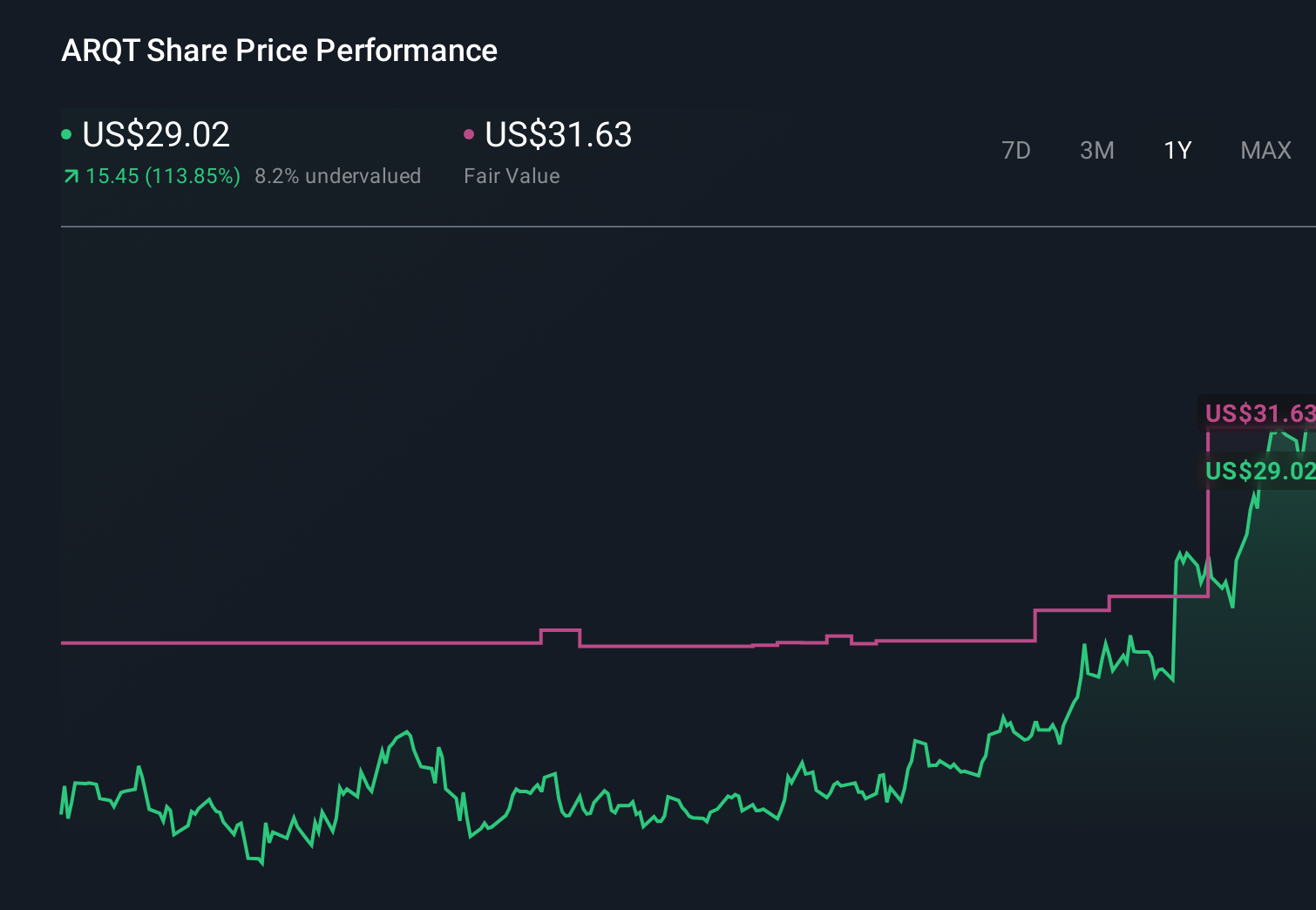Image resolution: width=1316 pixels, height=910 pixels.
Task: Click the ARQT Share Price Performance title
Action: click(x=279, y=51)
